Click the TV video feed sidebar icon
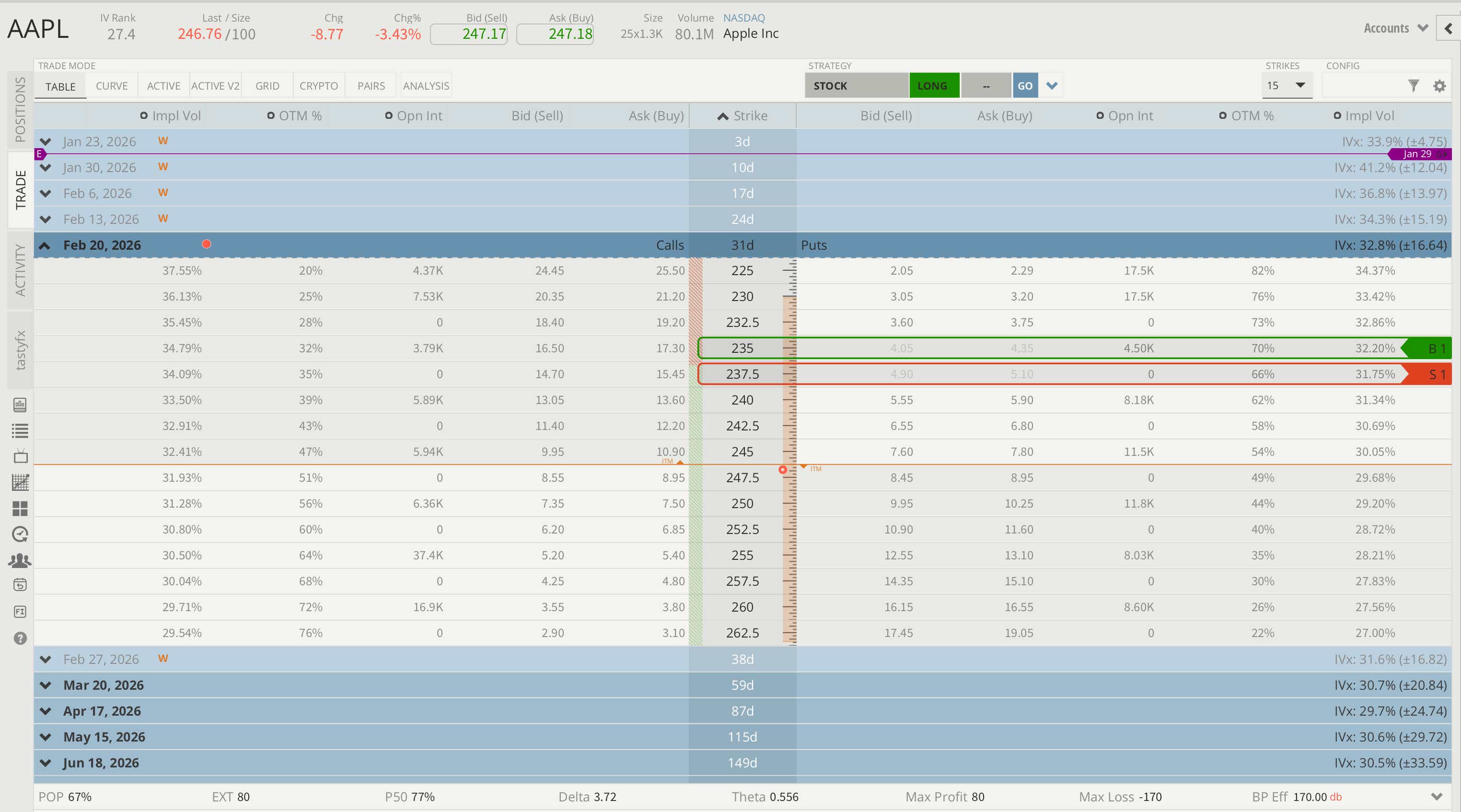1461x812 pixels. pyautogui.click(x=20, y=456)
